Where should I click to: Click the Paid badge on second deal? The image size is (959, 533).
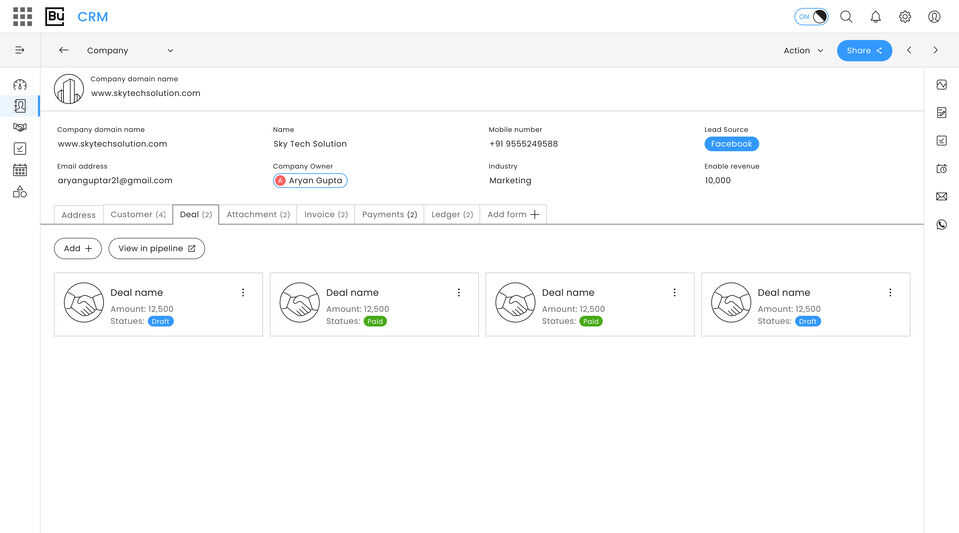click(375, 321)
